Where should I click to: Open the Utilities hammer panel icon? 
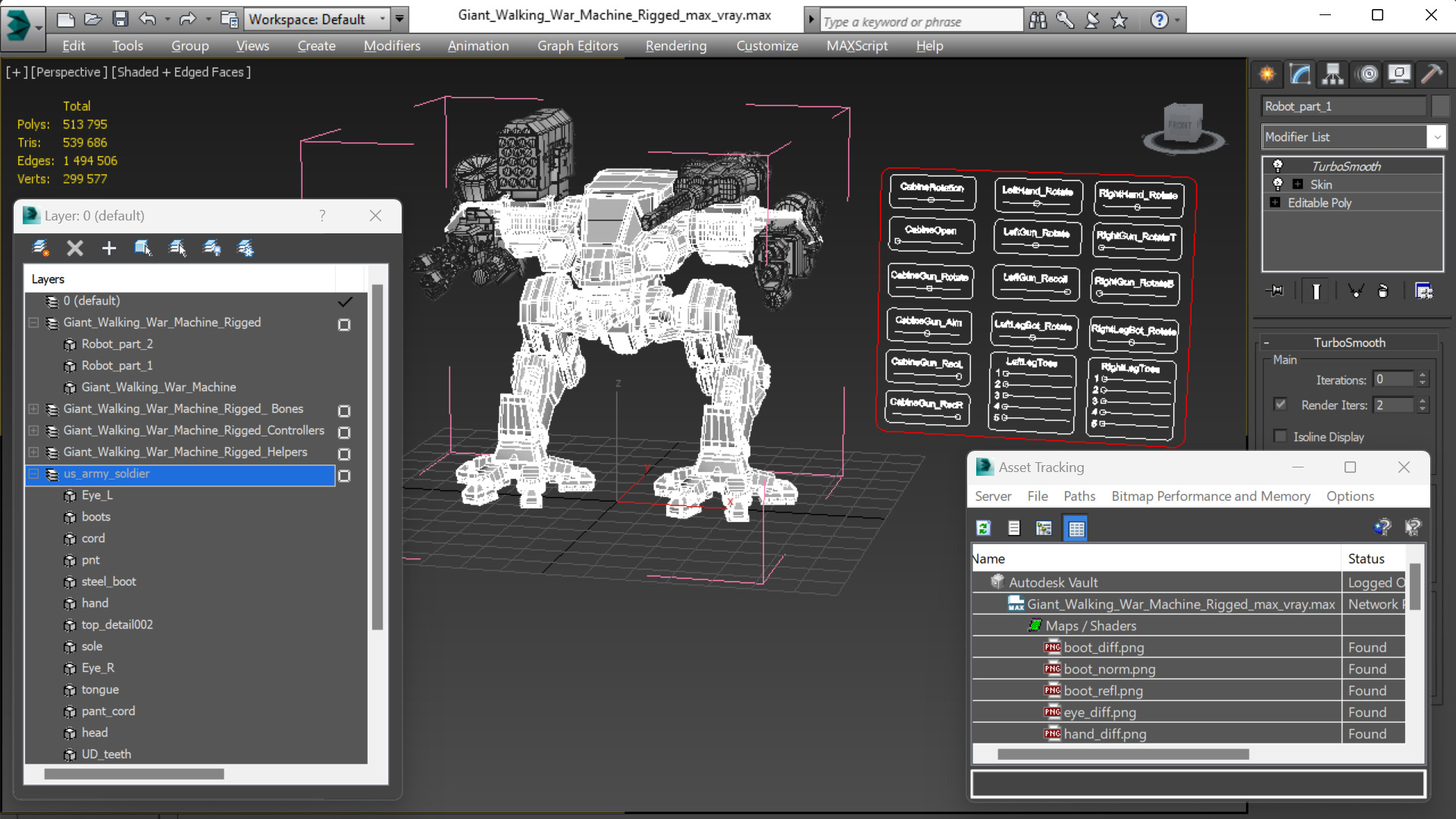[1431, 74]
